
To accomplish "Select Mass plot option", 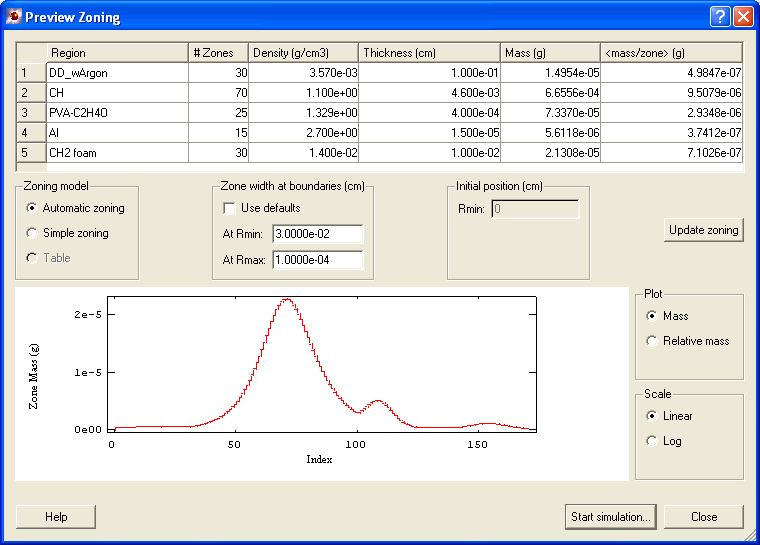I will coord(653,316).
